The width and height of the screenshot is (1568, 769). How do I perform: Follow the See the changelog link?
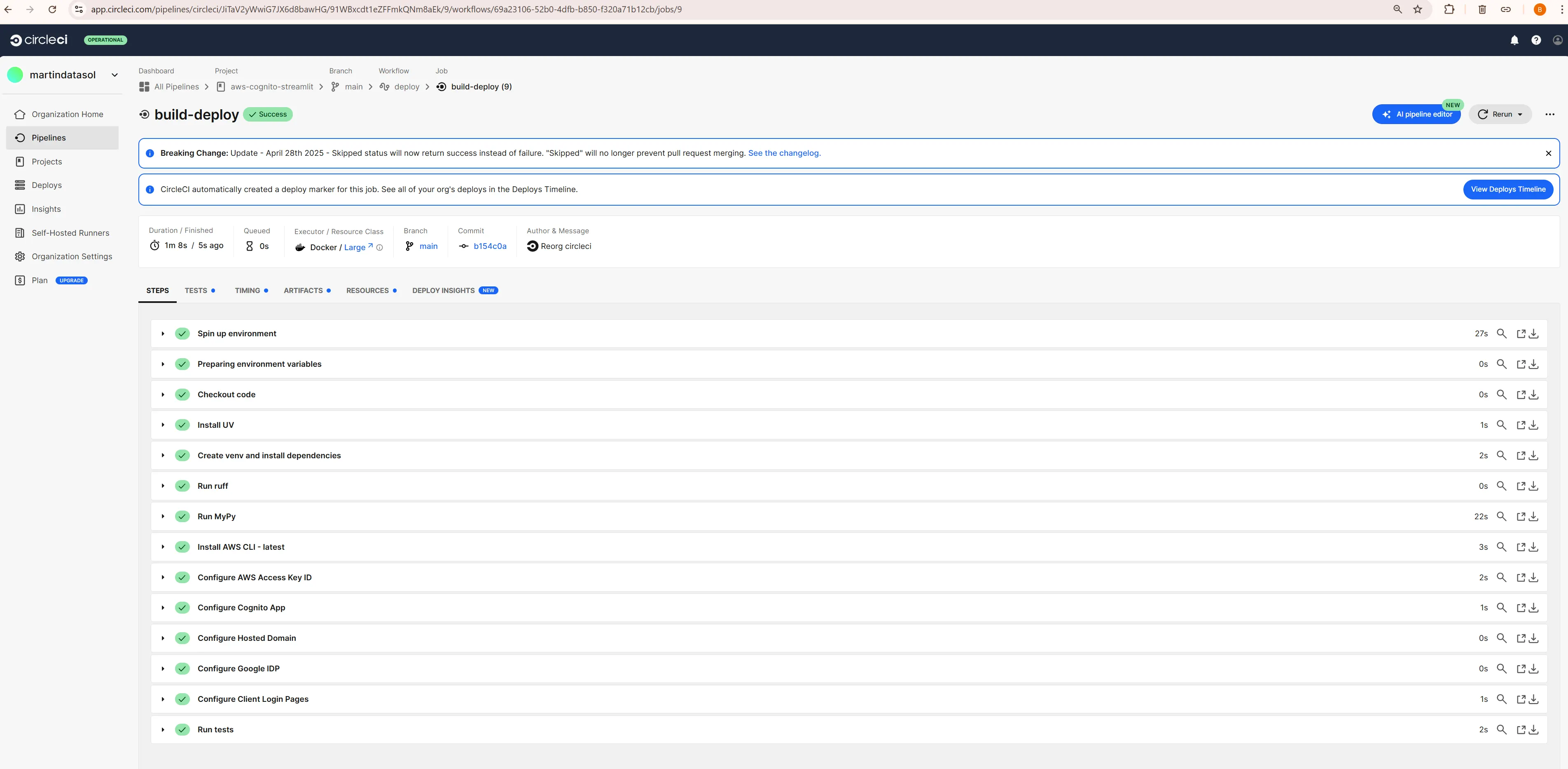click(x=784, y=153)
